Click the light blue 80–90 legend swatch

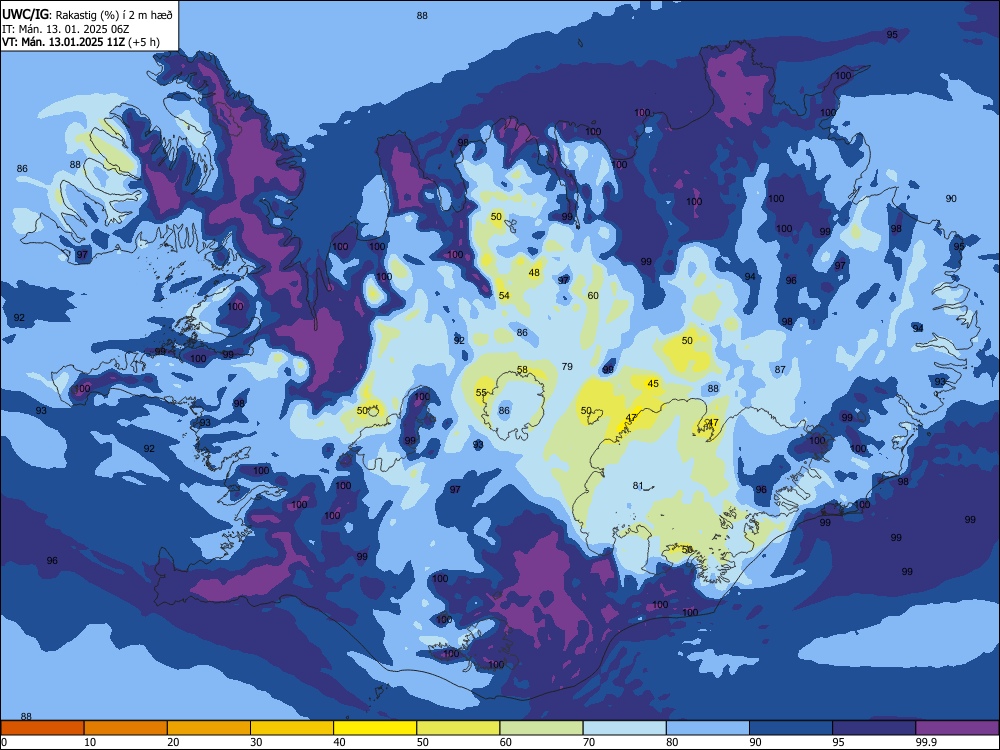[x=708, y=728]
